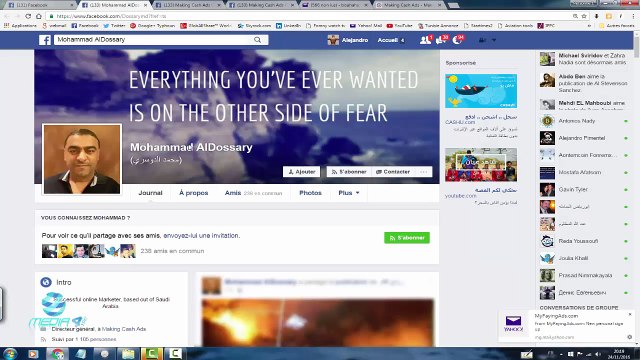Open the Twitter bookmark
This screenshot has width=640, height=360.
(114, 26)
